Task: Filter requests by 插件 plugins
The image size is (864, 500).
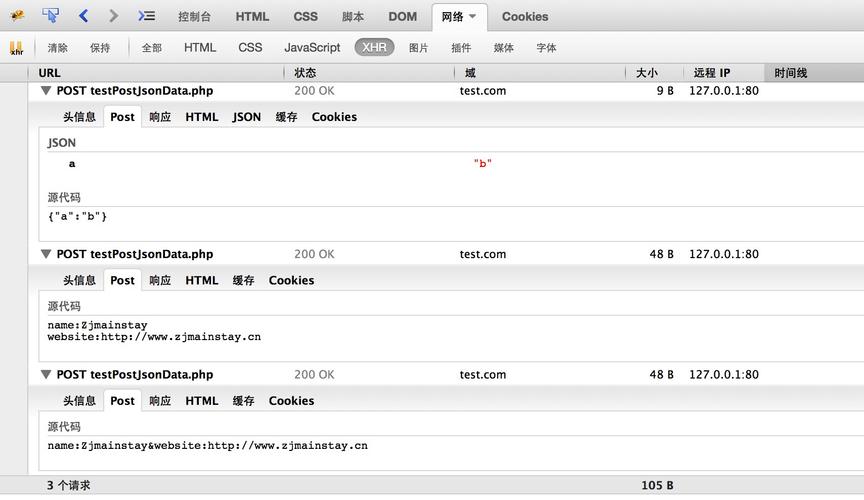Action: (x=461, y=48)
